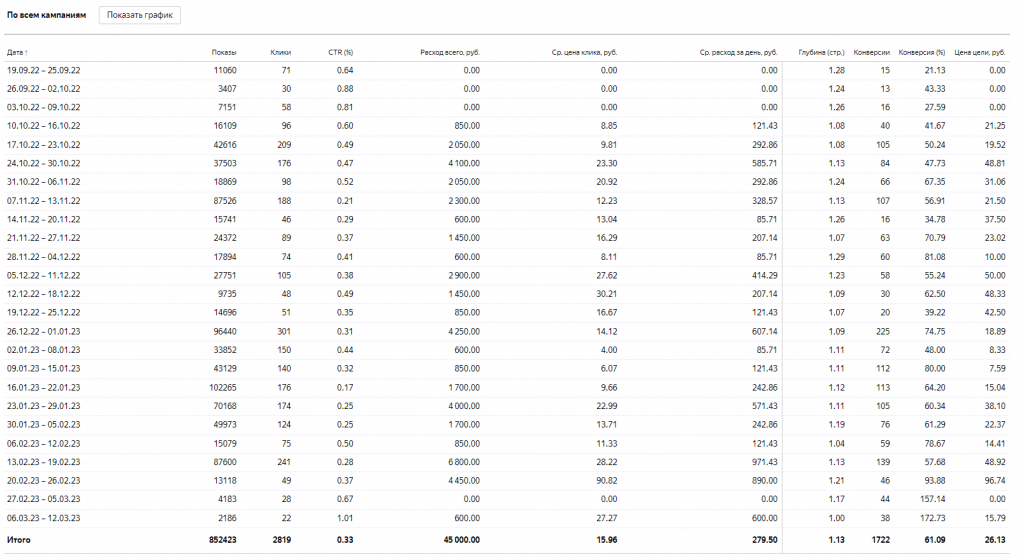Click the Ср. цена клика, руб. header
Image resolution: width=1024 pixels, height=560 pixels.
click(x=584, y=52)
